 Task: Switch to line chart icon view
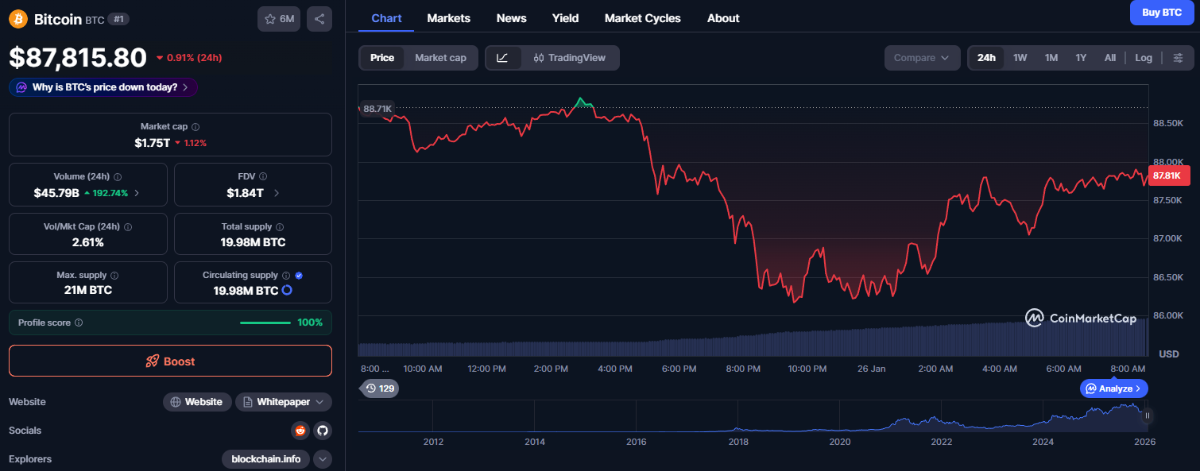[502, 58]
